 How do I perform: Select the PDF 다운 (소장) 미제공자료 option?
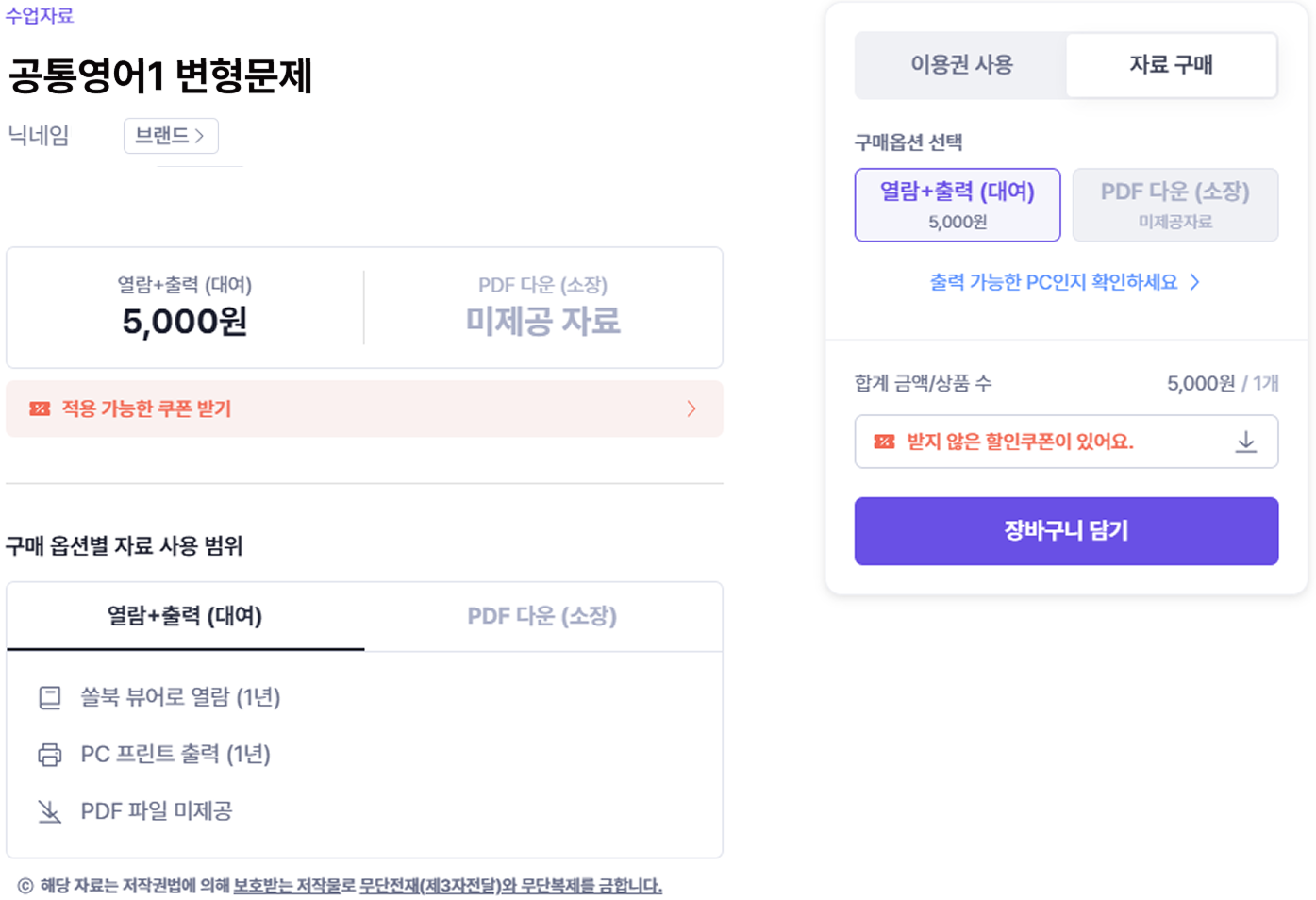click(1175, 205)
